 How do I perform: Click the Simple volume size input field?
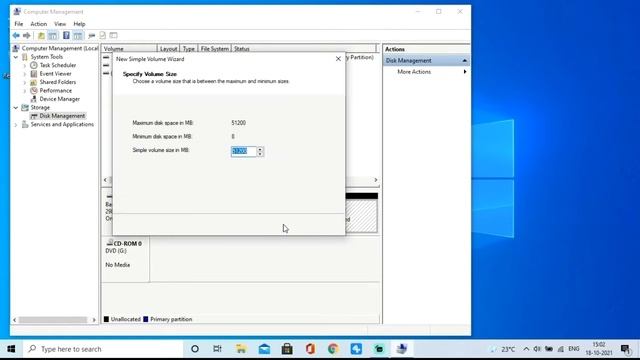pos(244,151)
